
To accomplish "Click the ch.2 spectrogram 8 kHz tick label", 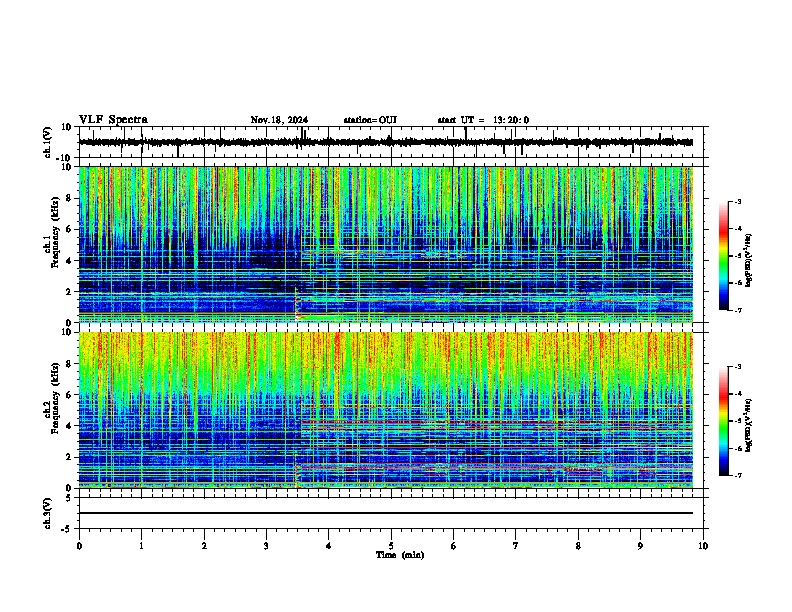I will pyautogui.click(x=70, y=364).
